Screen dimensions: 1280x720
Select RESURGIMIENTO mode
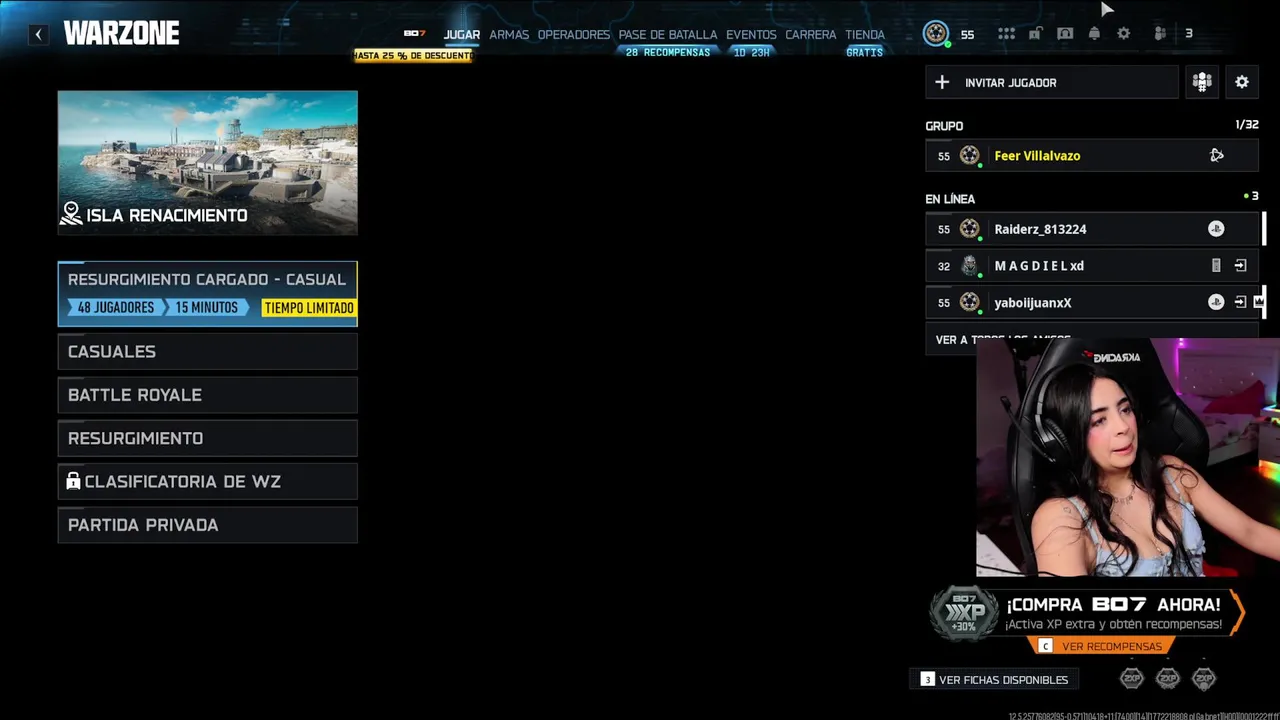coord(207,438)
